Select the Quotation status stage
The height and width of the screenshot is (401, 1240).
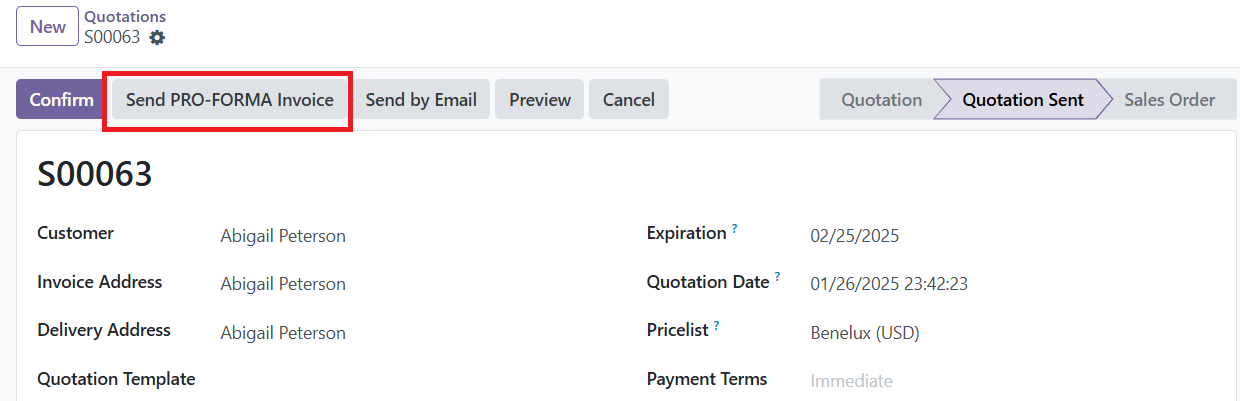click(x=881, y=100)
